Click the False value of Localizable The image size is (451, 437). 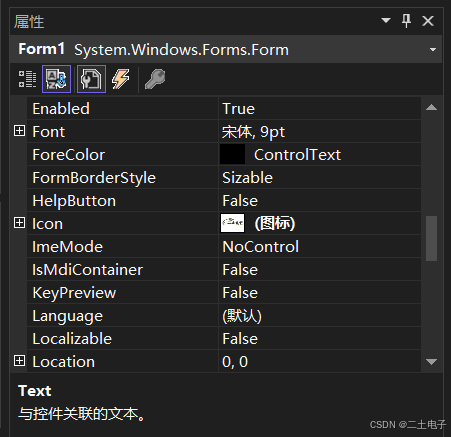click(x=240, y=339)
